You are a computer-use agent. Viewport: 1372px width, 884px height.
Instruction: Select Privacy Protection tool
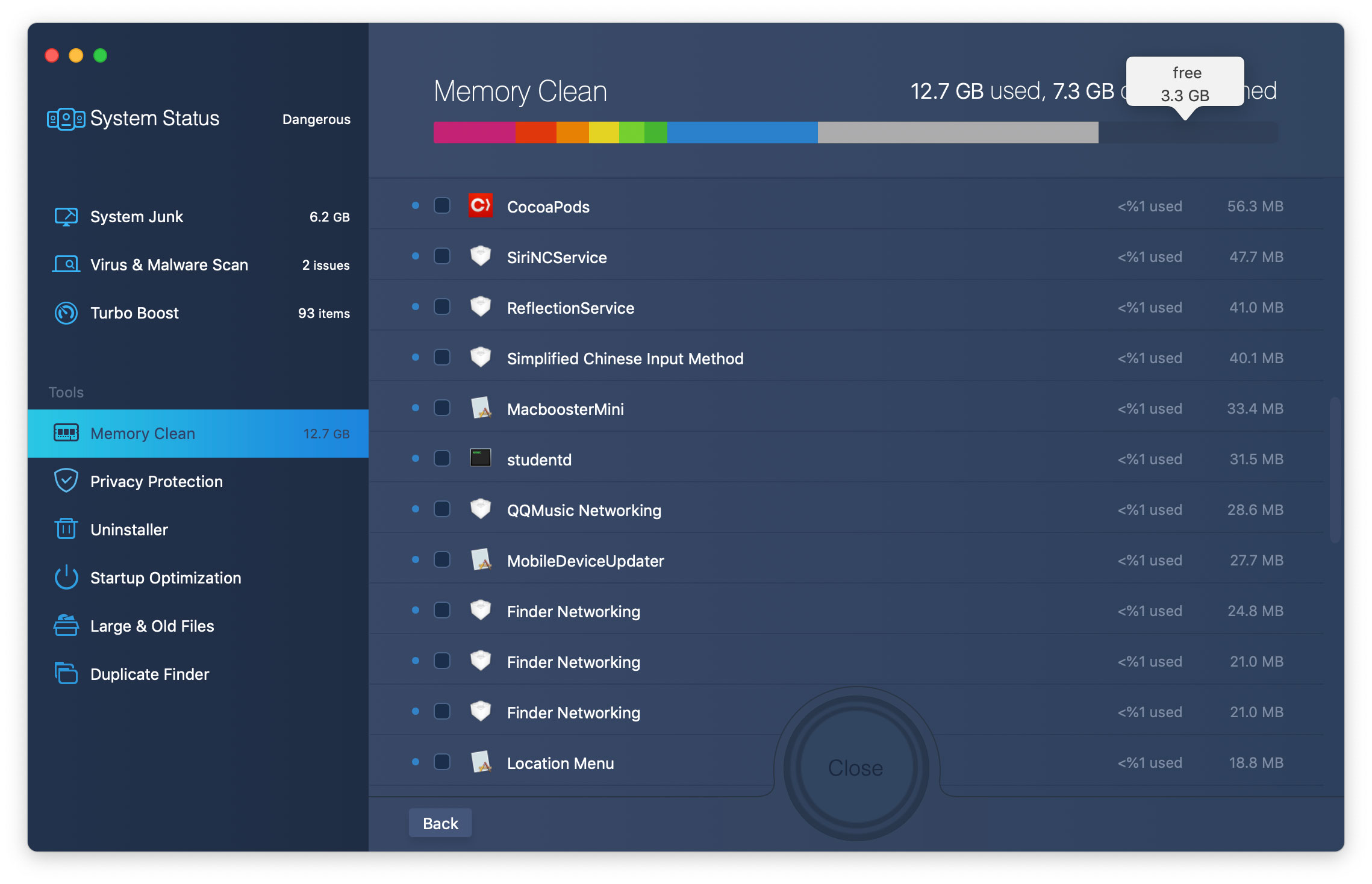point(198,482)
